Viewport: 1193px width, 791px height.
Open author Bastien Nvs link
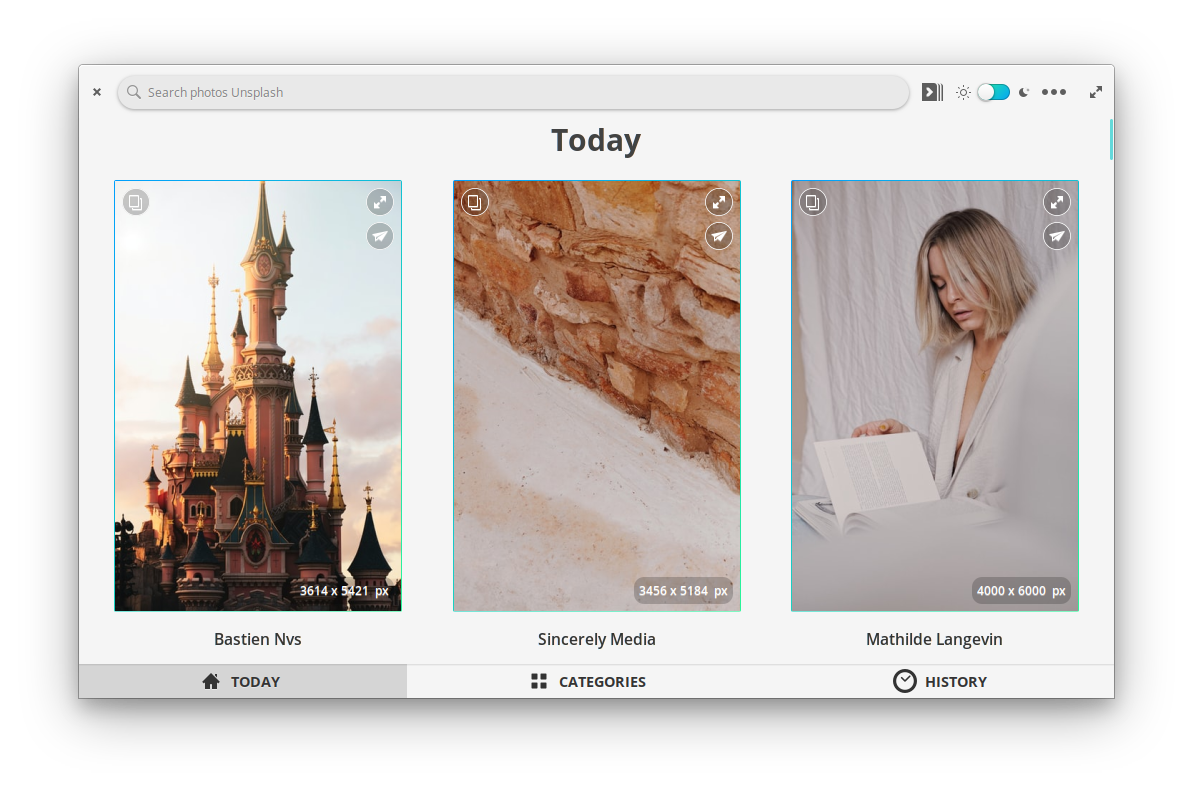(x=258, y=639)
